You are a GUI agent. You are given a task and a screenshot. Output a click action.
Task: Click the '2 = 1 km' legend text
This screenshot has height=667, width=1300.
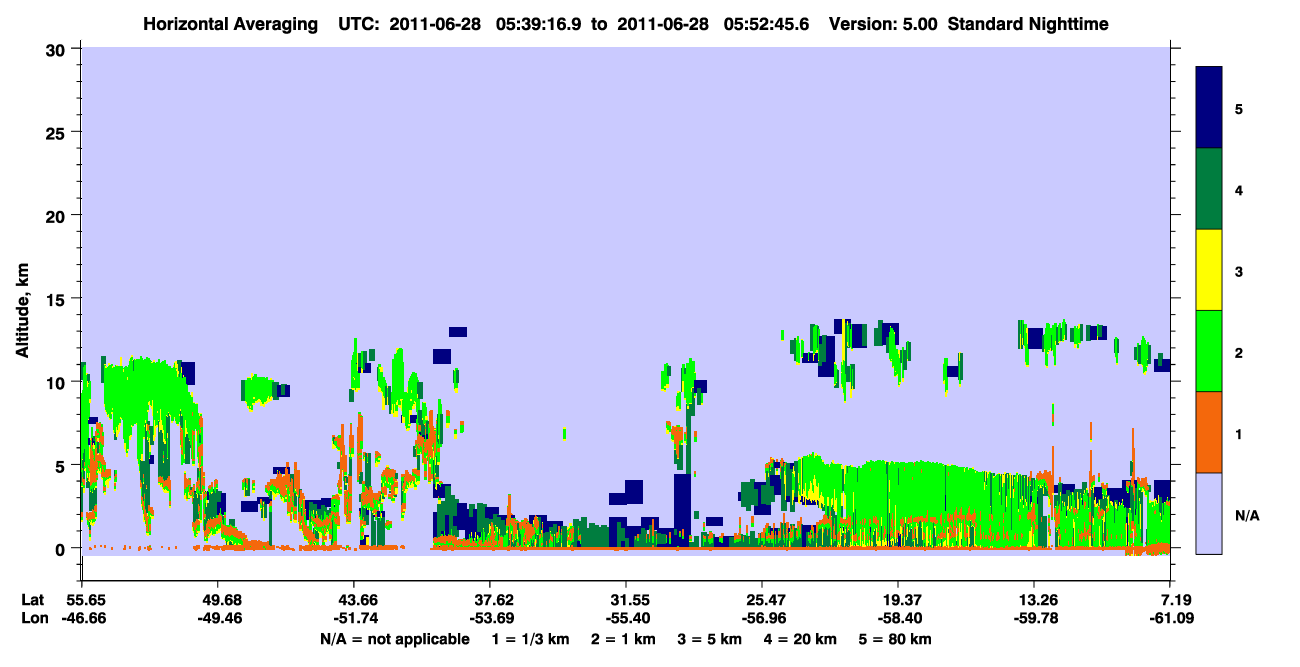point(623,639)
